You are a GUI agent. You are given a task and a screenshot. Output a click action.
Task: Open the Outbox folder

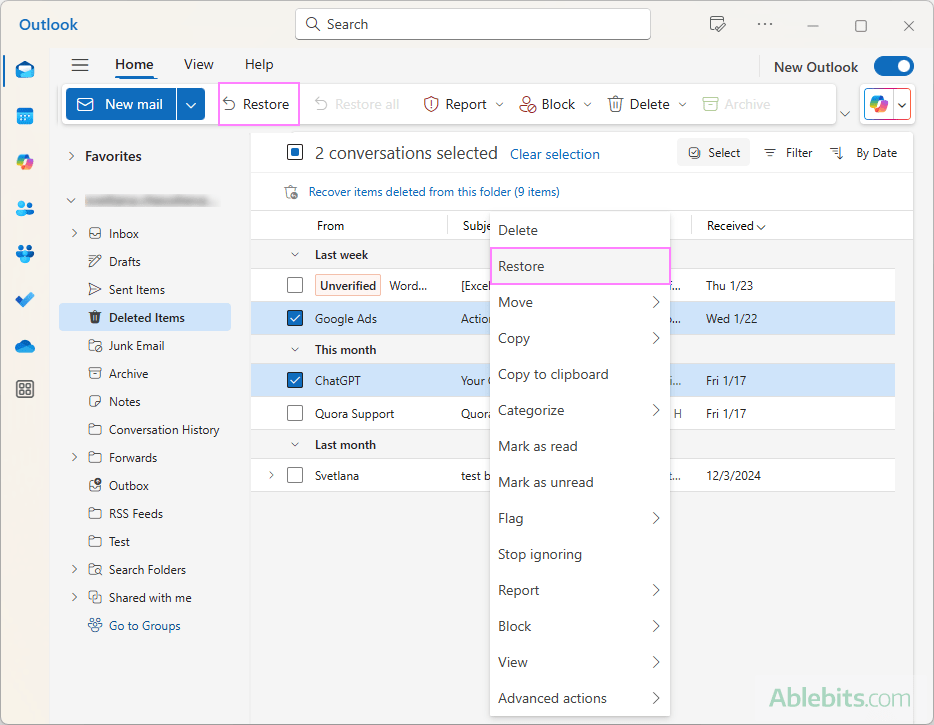point(129,486)
